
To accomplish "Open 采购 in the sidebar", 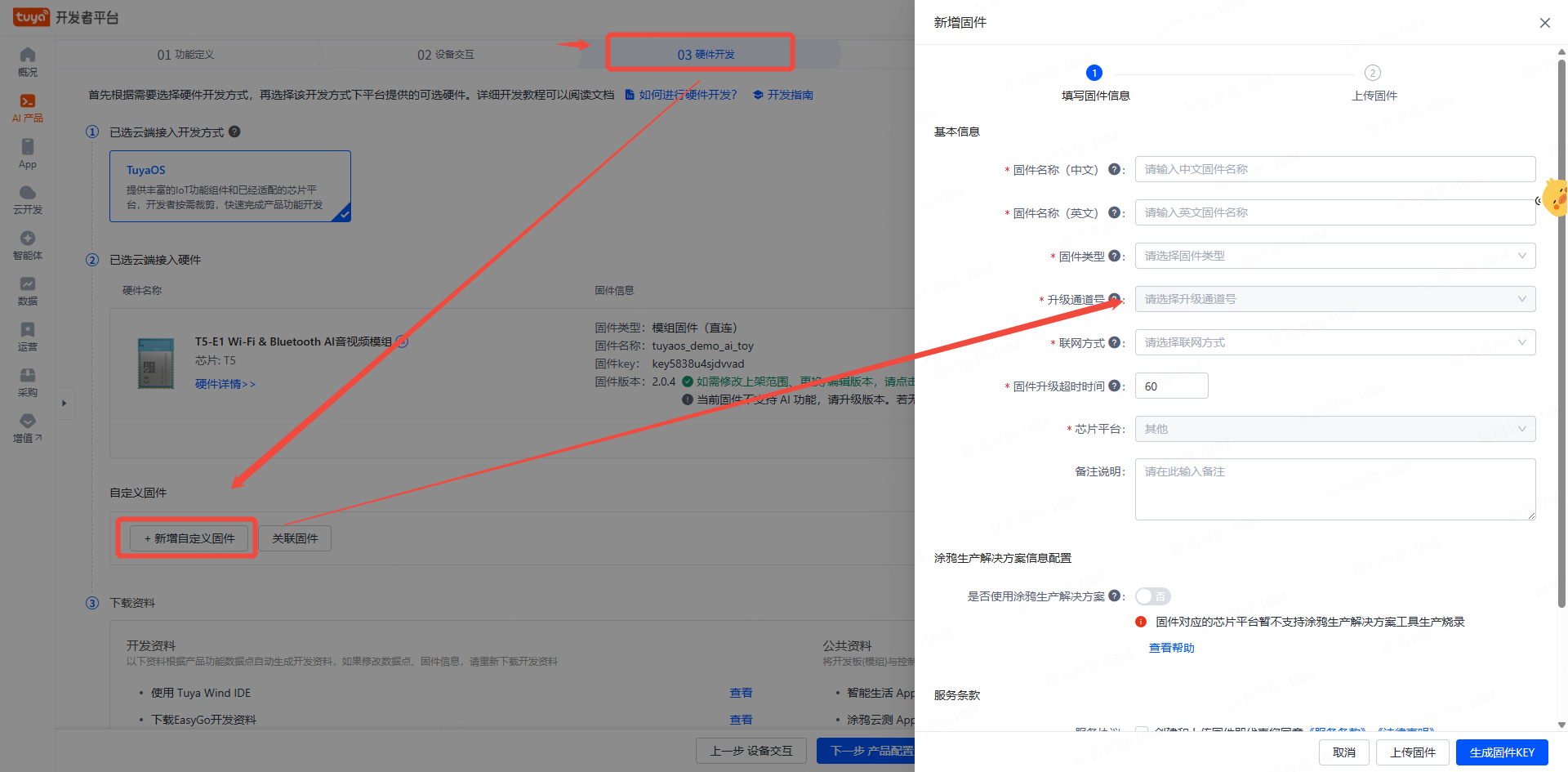I will click(28, 382).
